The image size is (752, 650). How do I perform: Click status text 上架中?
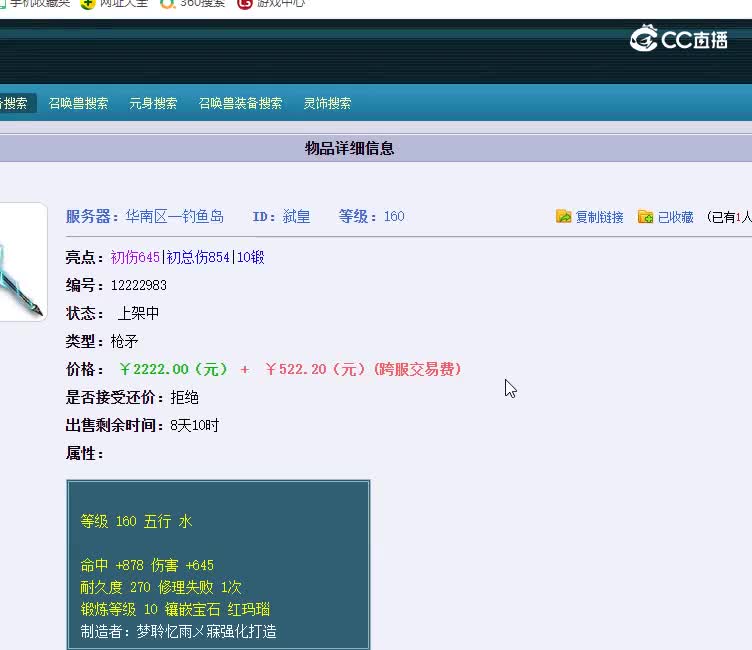tap(138, 313)
